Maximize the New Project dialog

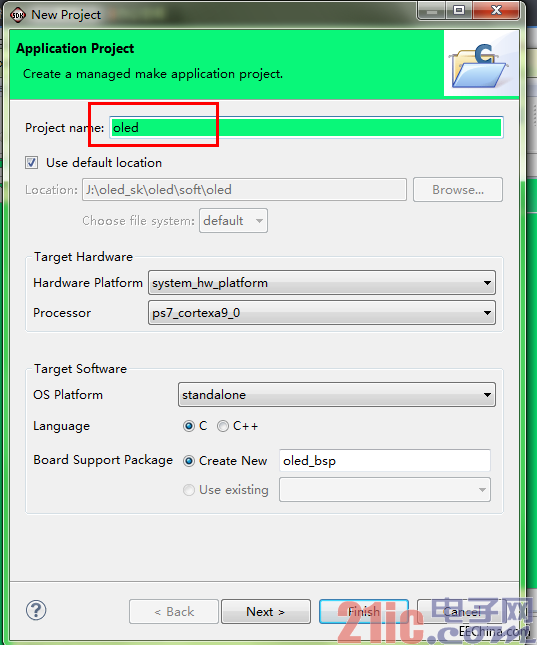pyautogui.click(x=459, y=11)
